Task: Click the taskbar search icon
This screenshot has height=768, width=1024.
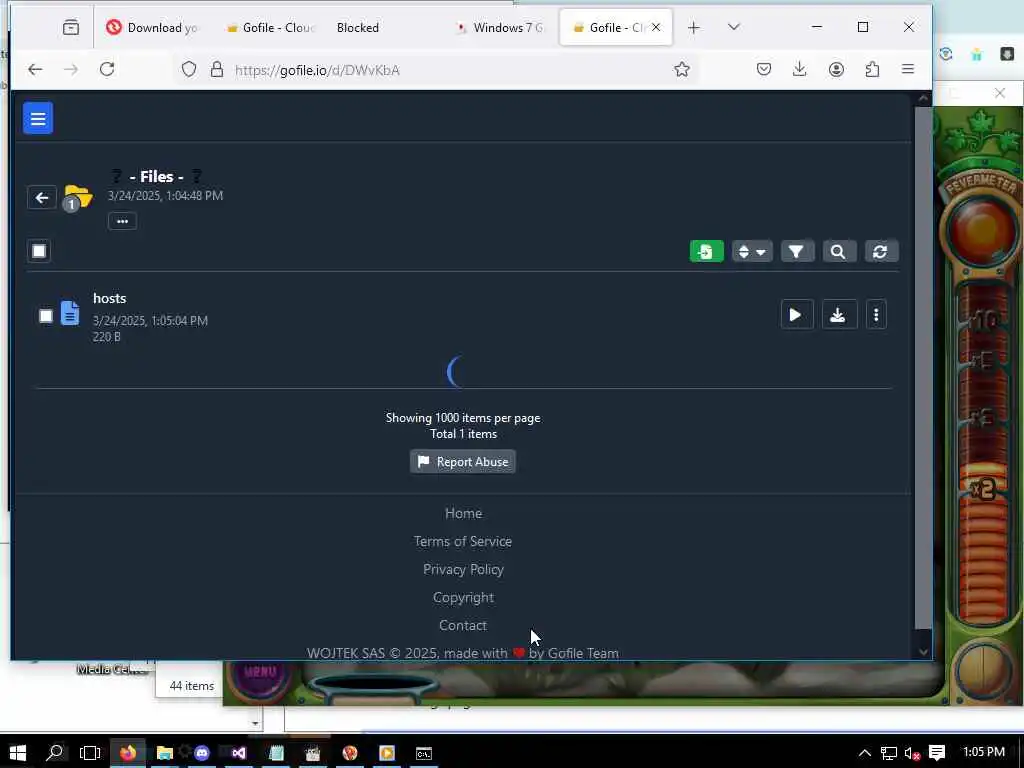Action: click(55, 753)
